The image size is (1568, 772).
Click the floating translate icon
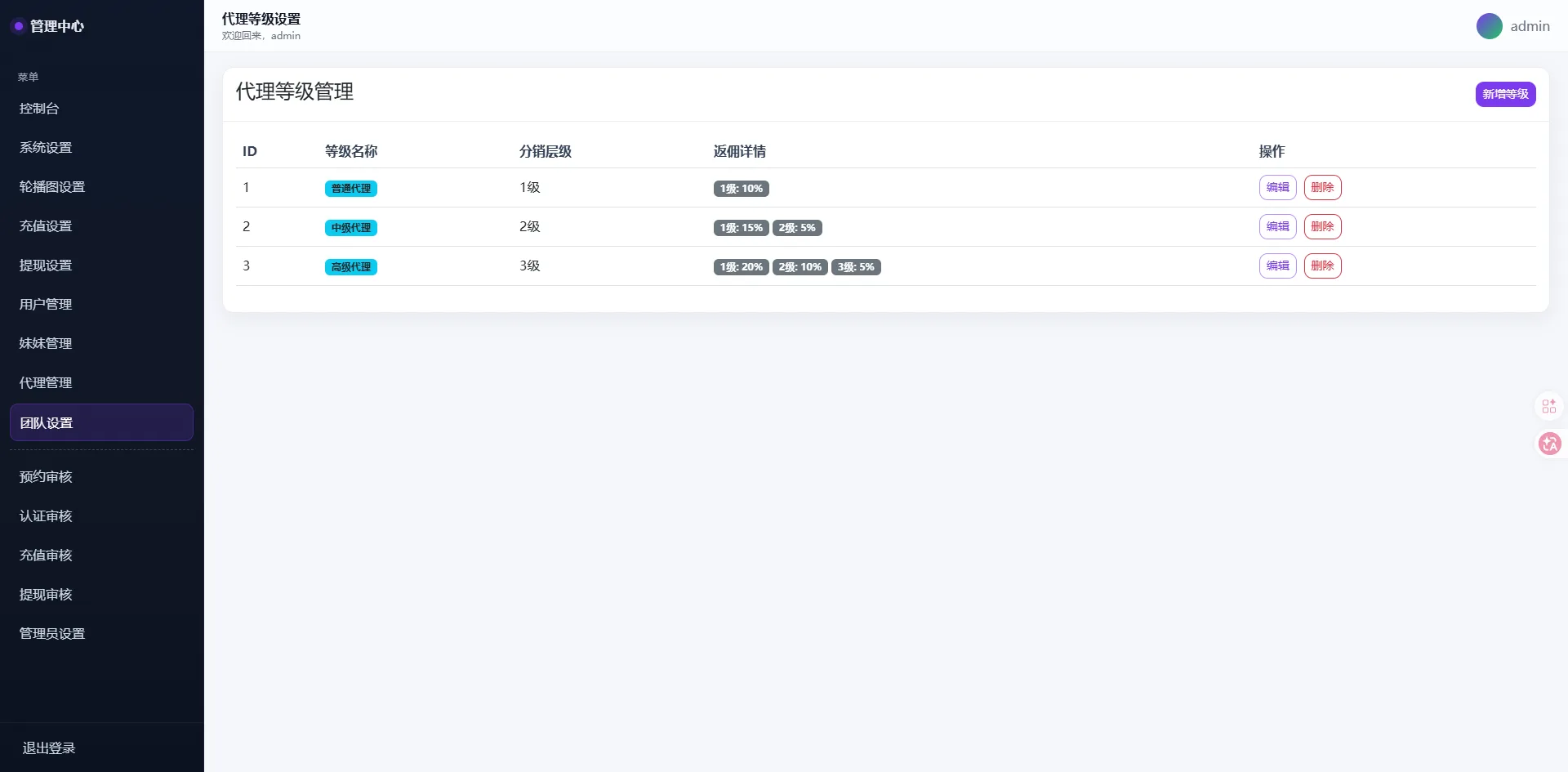(1549, 444)
